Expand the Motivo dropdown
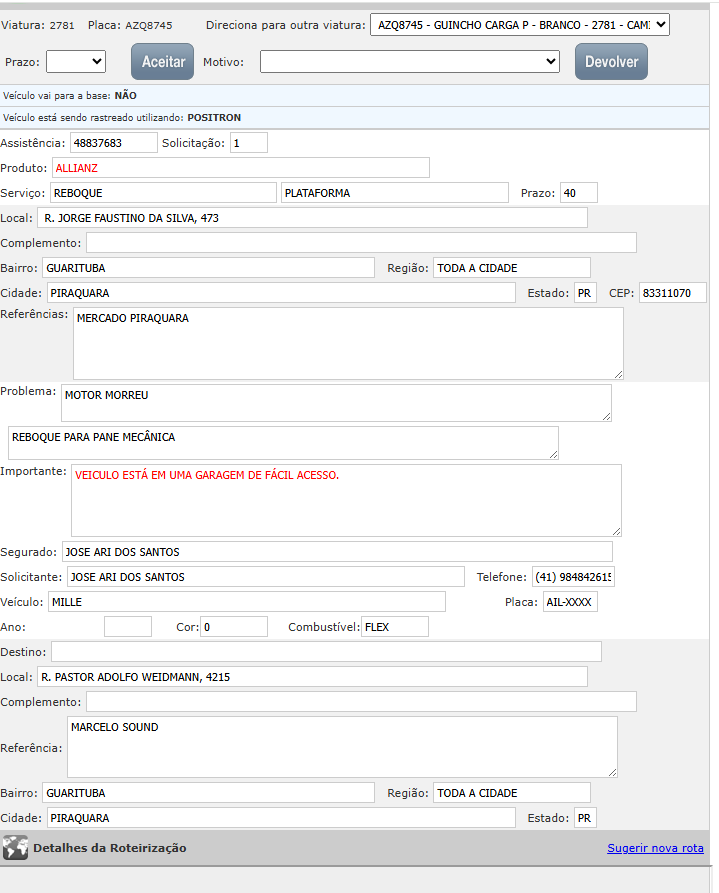This screenshot has width=719, height=893. pyautogui.click(x=409, y=62)
